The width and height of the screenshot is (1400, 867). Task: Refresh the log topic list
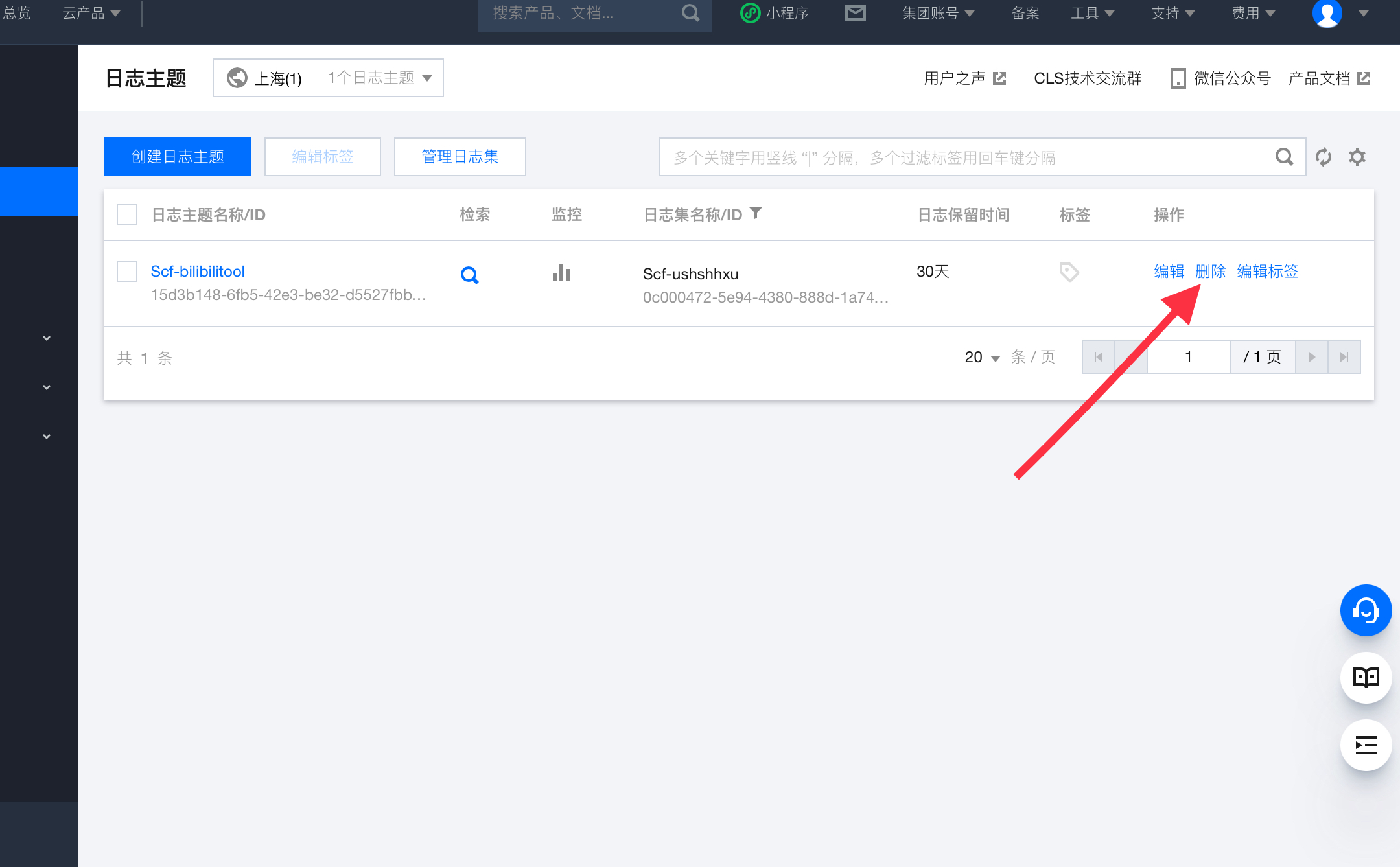[1324, 157]
